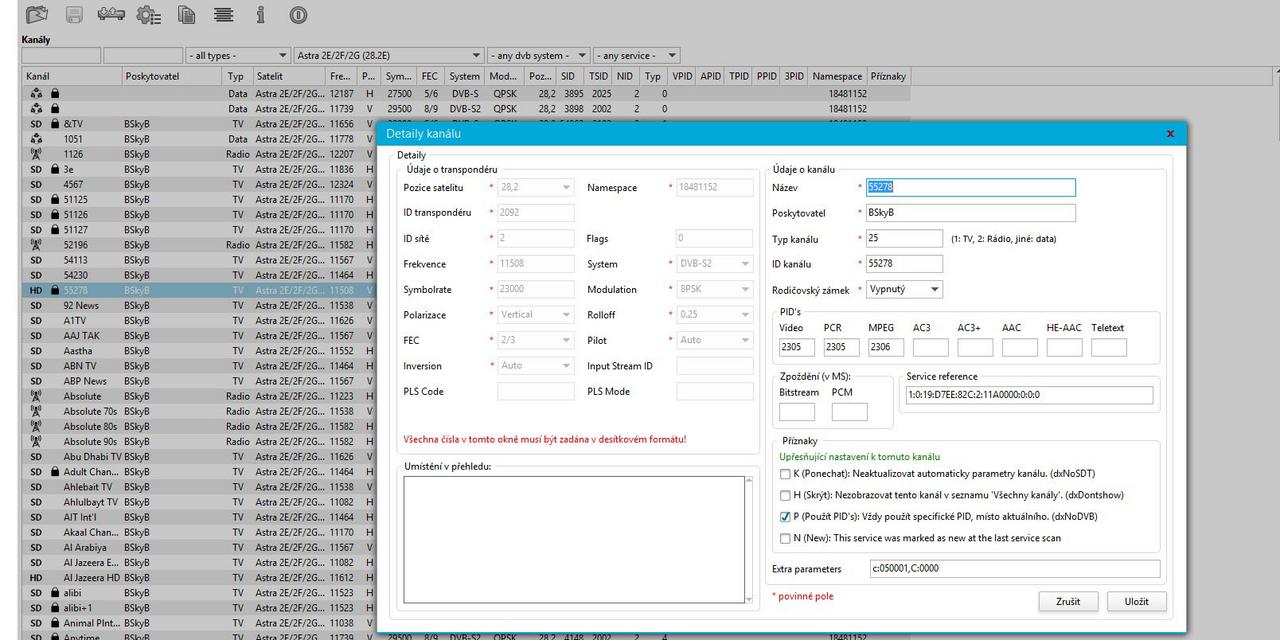Click the receiver transfer toolbar icon
This screenshot has width=1280, height=640.
click(x=111, y=15)
